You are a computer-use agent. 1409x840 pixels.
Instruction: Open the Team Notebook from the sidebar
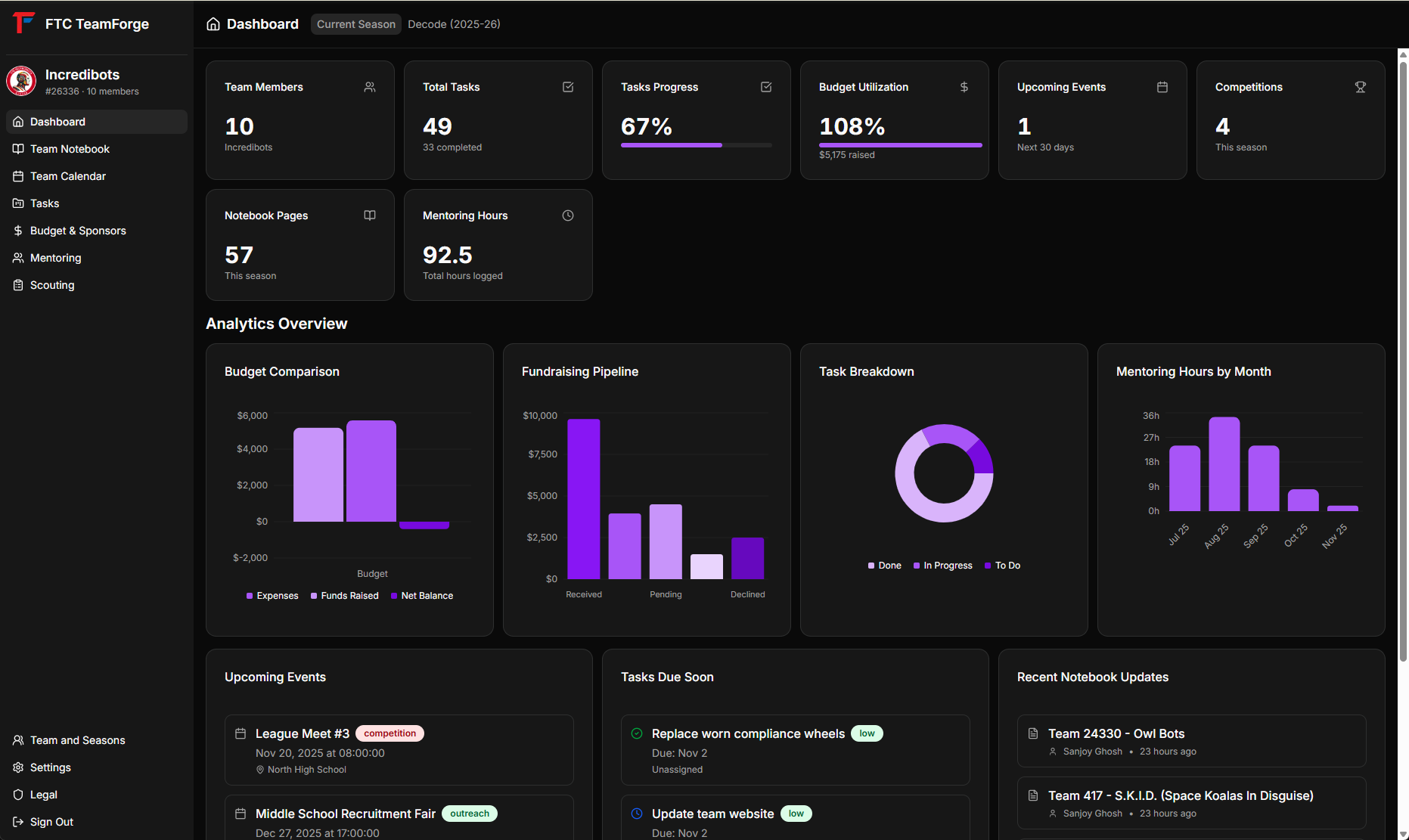pos(70,149)
